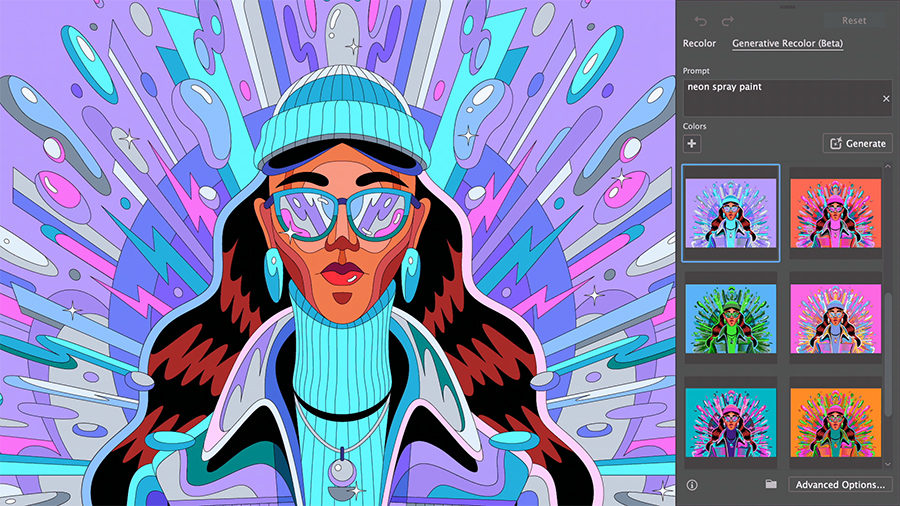The width and height of the screenshot is (900, 506).
Task: Click the Reset button
Action: pos(854,21)
